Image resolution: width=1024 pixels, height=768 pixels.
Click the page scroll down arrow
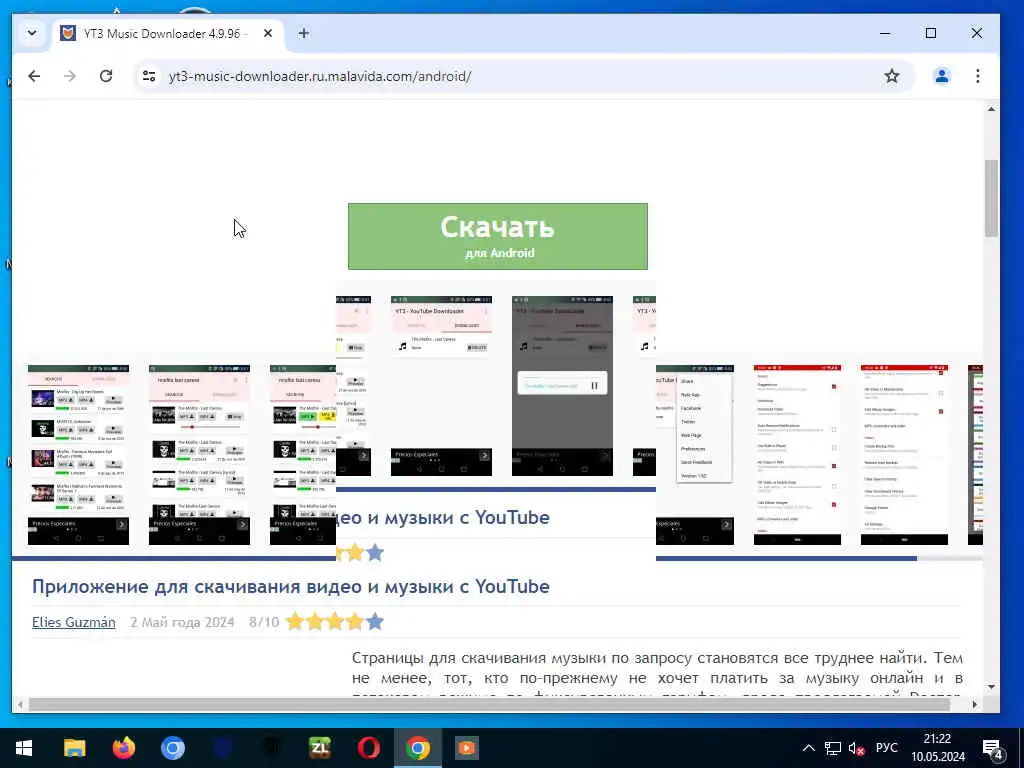click(x=991, y=687)
